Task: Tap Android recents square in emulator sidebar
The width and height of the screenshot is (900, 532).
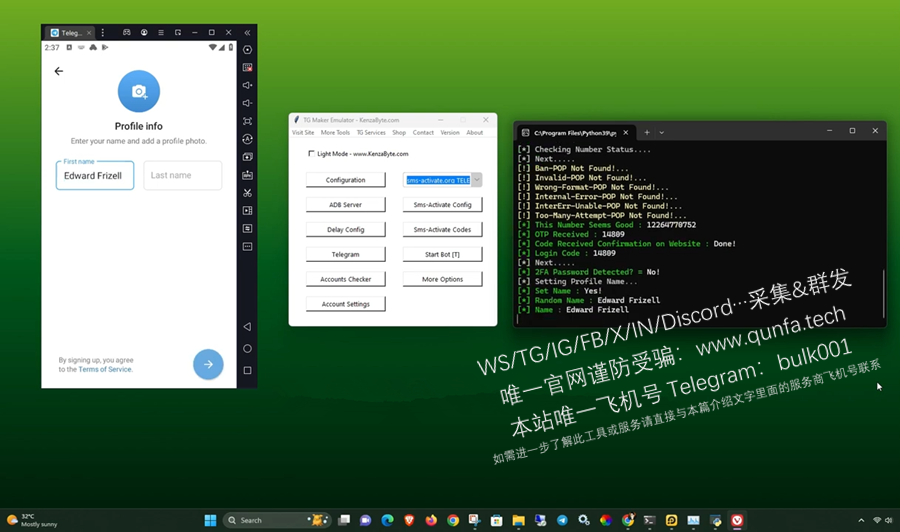Action: tap(247, 371)
